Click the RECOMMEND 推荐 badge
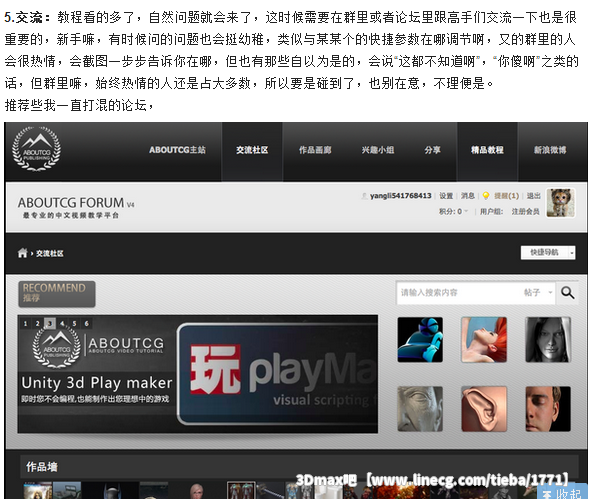Image resolution: width=608 pixels, height=499 pixels. point(57,294)
